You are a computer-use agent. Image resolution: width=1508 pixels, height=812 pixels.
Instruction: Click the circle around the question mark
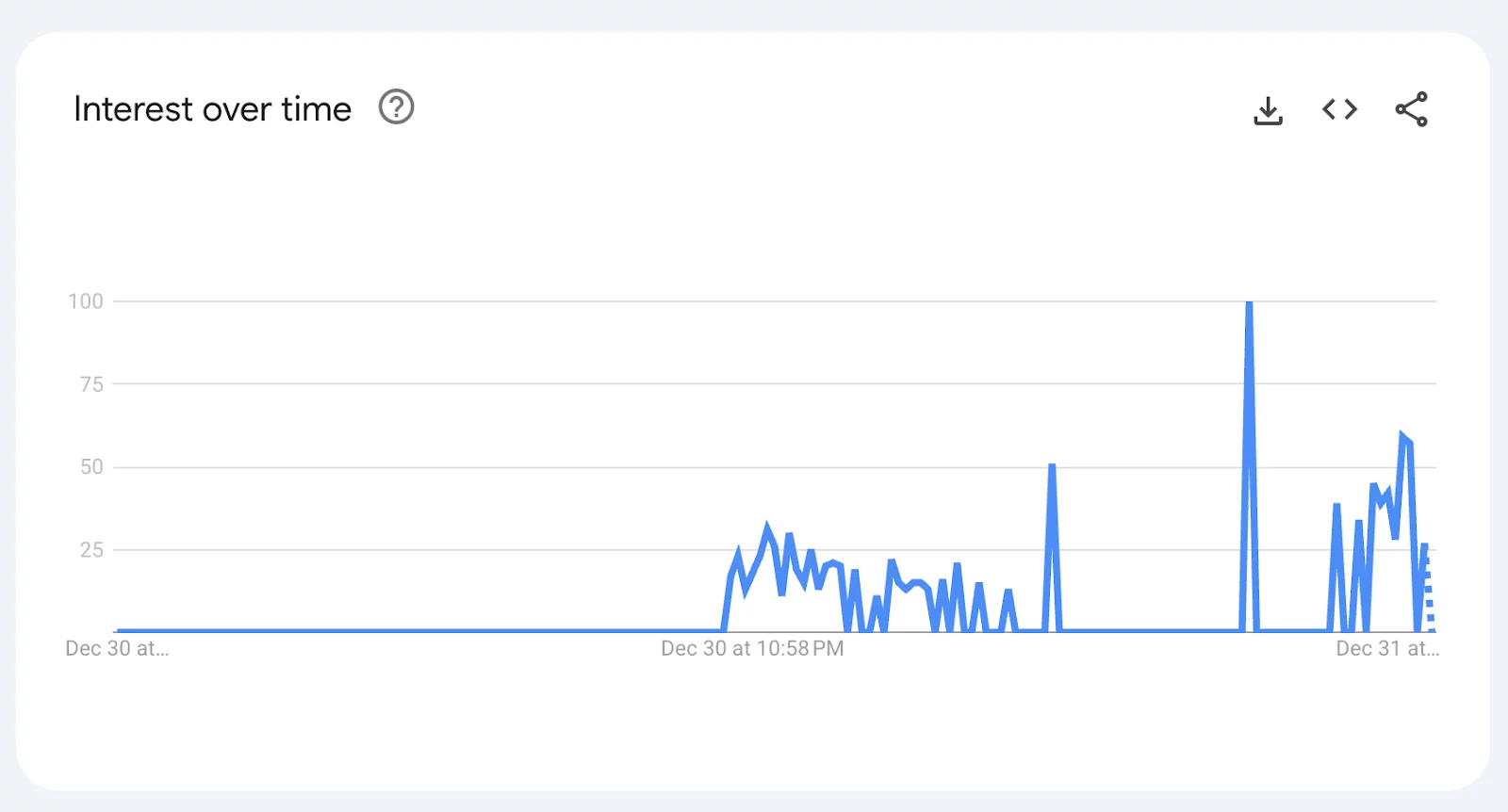click(x=397, y=107)
